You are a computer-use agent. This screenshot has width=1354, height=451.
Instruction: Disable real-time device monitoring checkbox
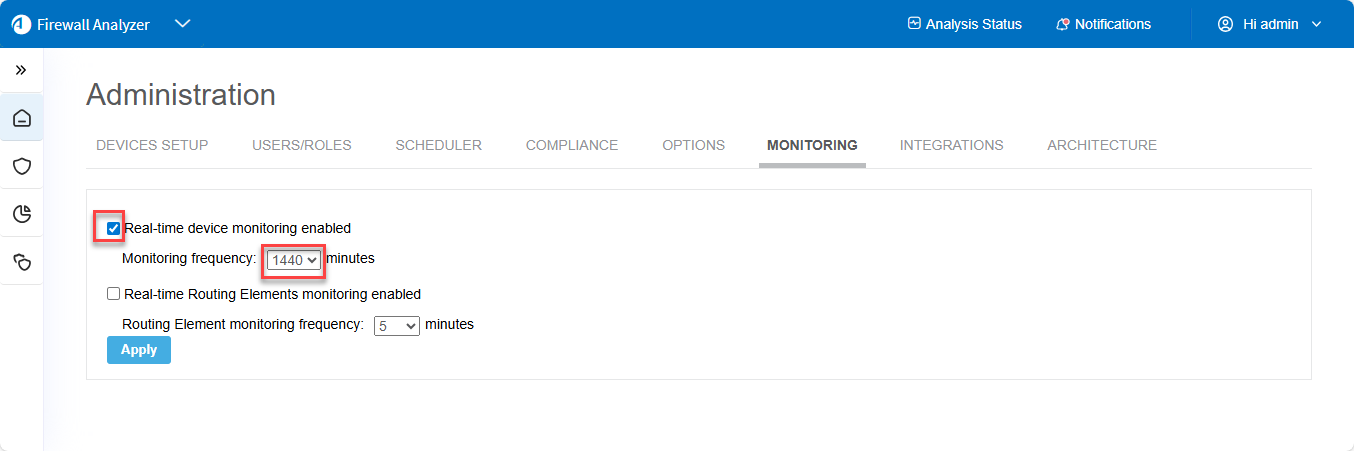point(114,228)
